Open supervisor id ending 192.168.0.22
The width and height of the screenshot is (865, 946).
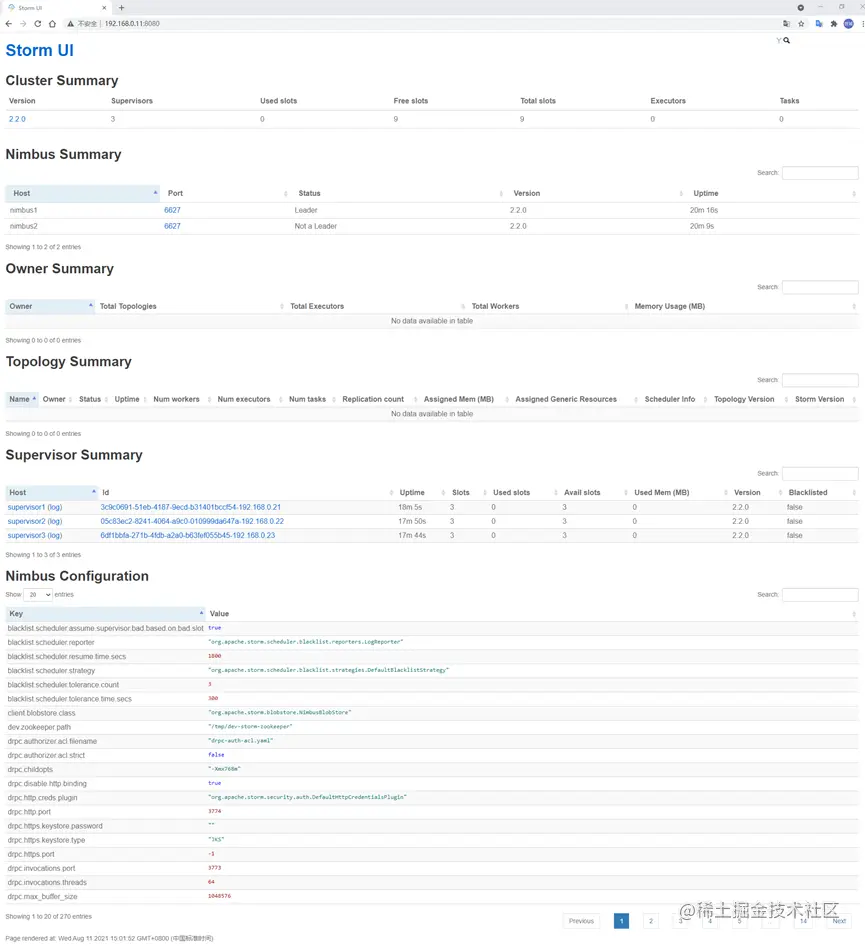pyautogui.click(x=192, y=521)
